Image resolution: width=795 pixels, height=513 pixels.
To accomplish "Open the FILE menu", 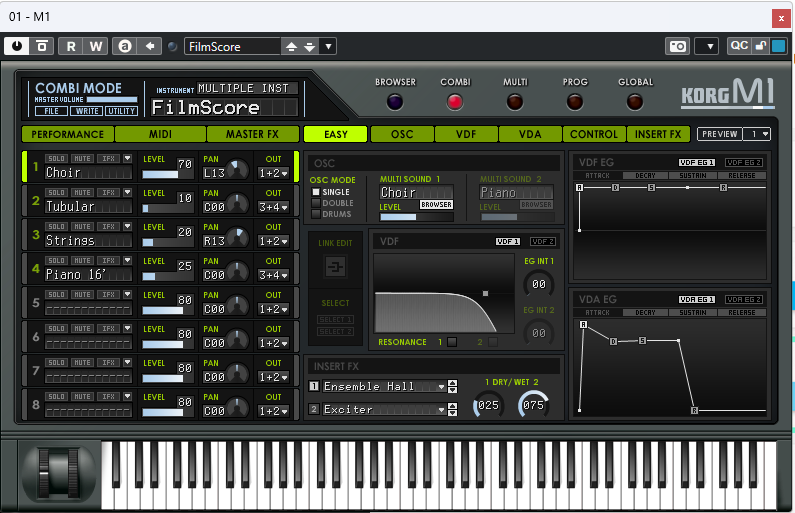I will tap(51, 111).
